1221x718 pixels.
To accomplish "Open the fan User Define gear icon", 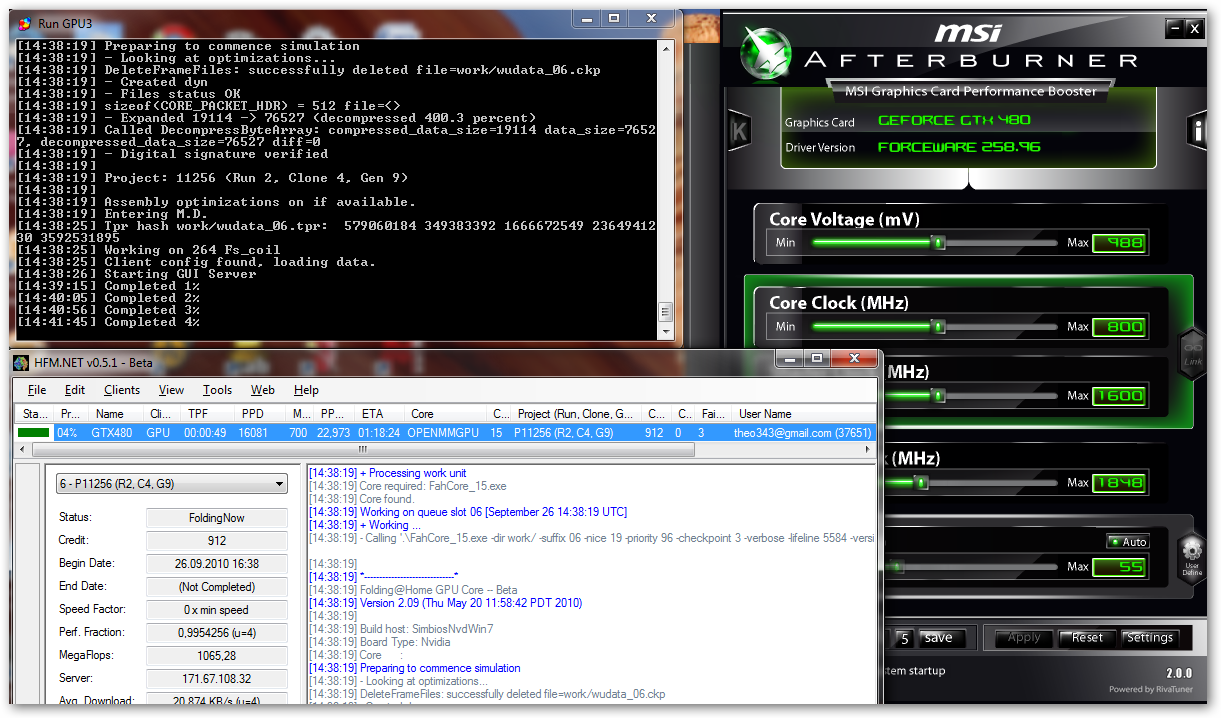I will click(x=1191, y=555).
